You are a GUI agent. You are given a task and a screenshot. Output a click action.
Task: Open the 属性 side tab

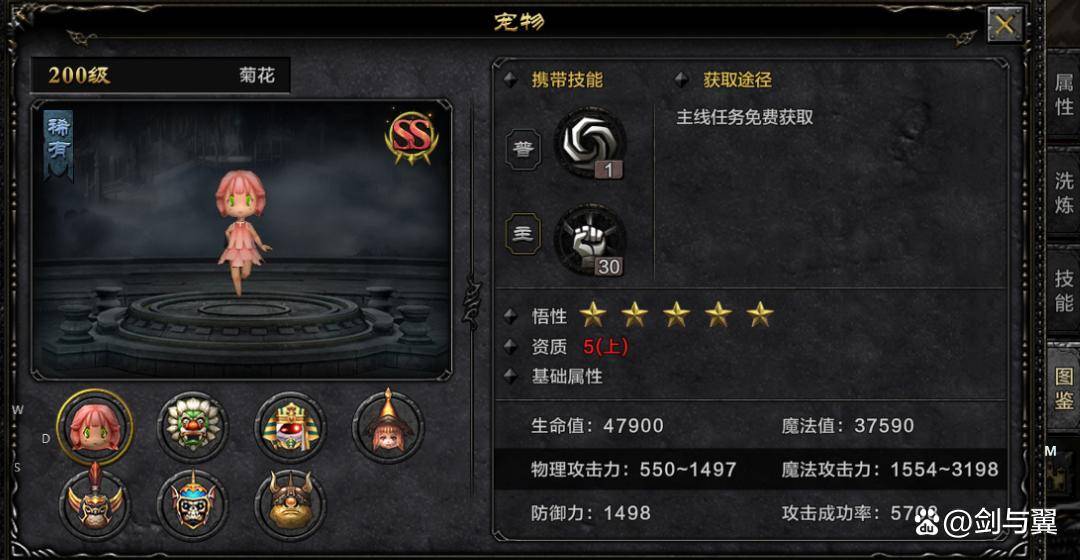coord(1063,94)
